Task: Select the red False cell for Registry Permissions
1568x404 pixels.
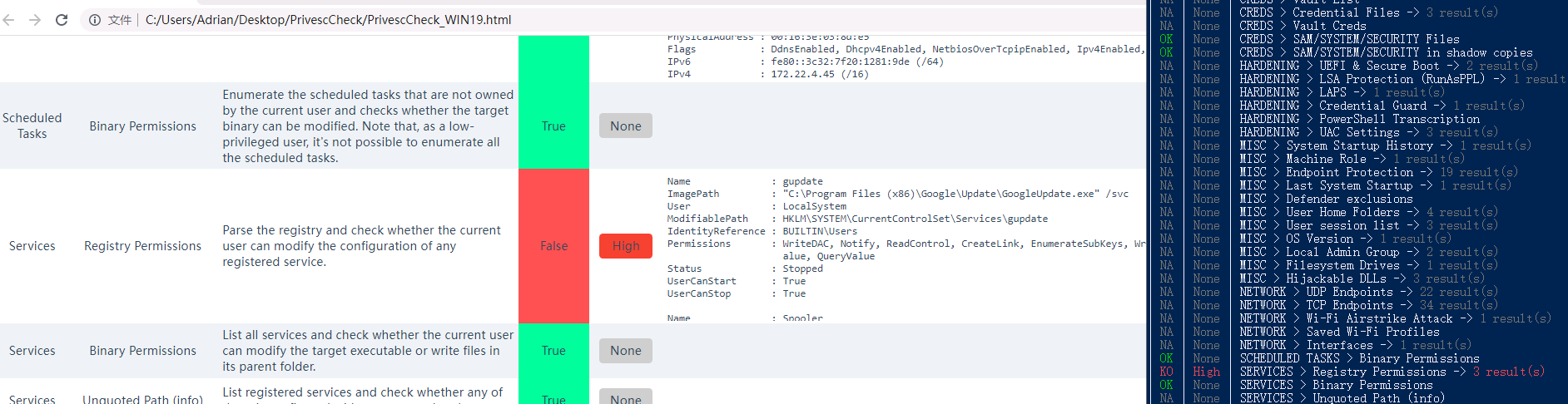Action: click(x=553, y=246)
